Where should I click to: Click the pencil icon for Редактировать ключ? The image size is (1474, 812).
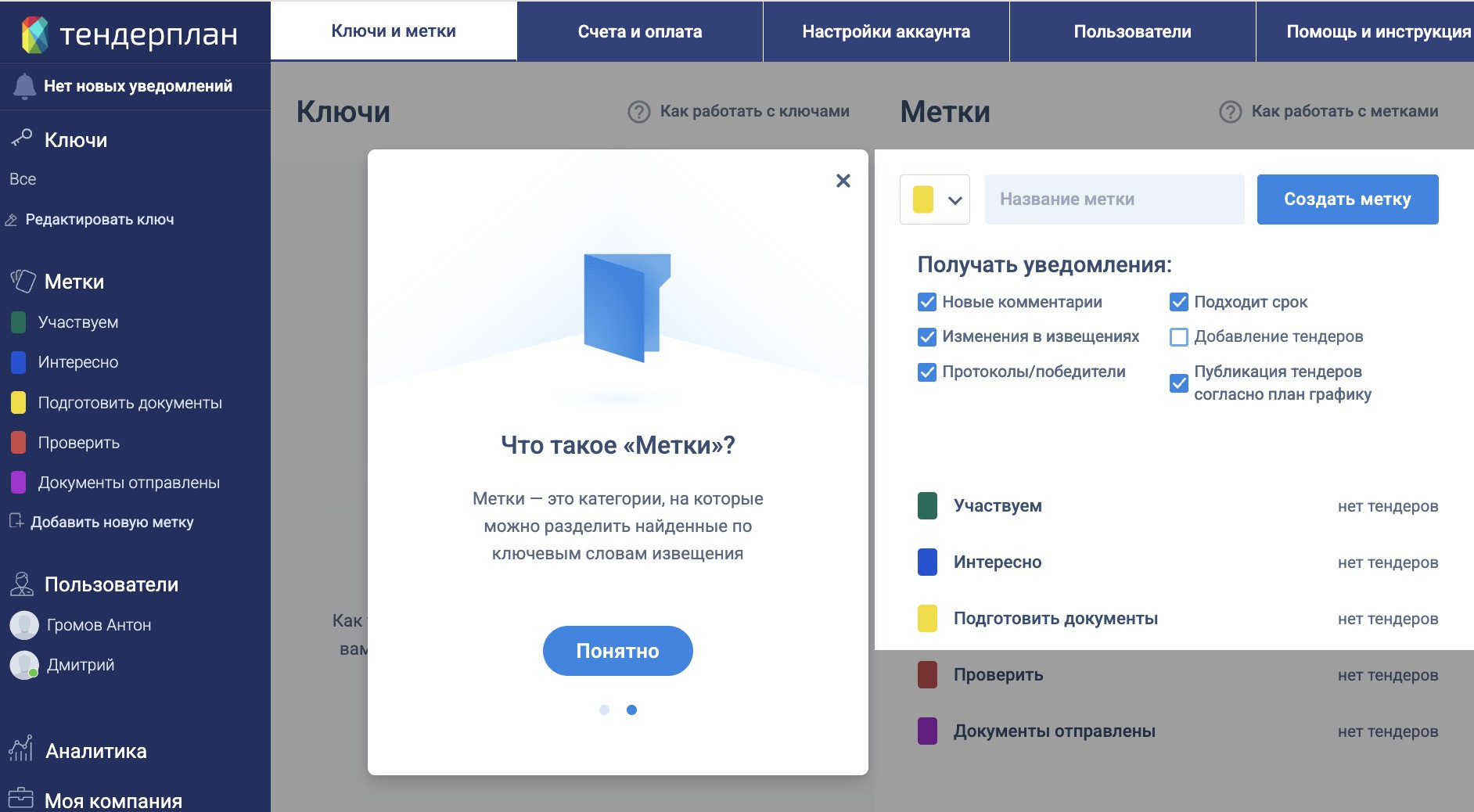pyautogui.click(x=11, y=220)
